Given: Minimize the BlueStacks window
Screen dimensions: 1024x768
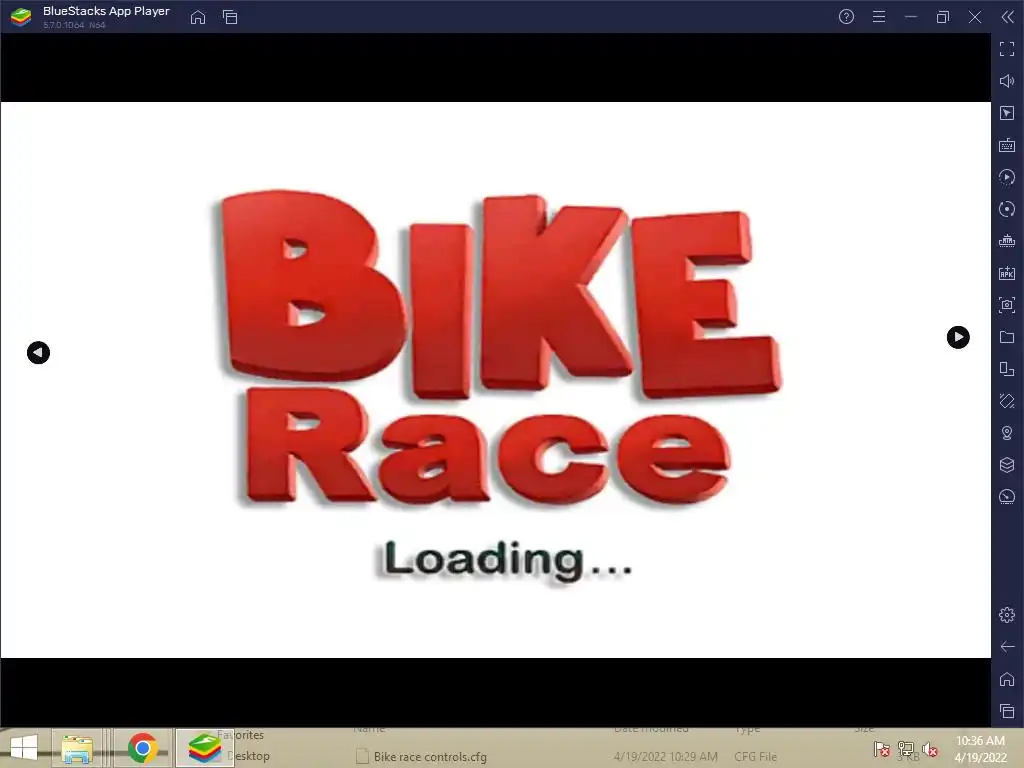Looking at the screenshot, I should (911, 17).
